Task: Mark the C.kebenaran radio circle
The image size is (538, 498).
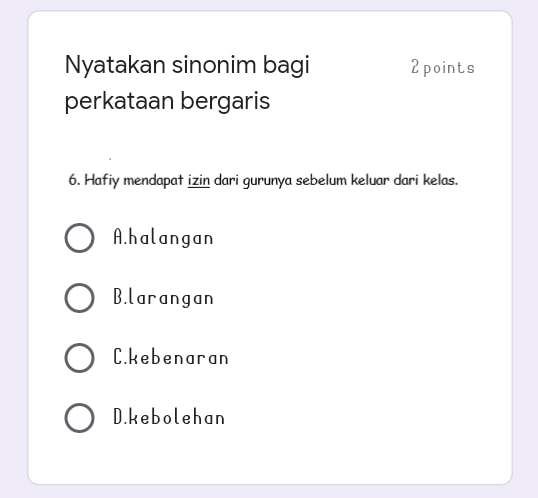Action: 79,358
